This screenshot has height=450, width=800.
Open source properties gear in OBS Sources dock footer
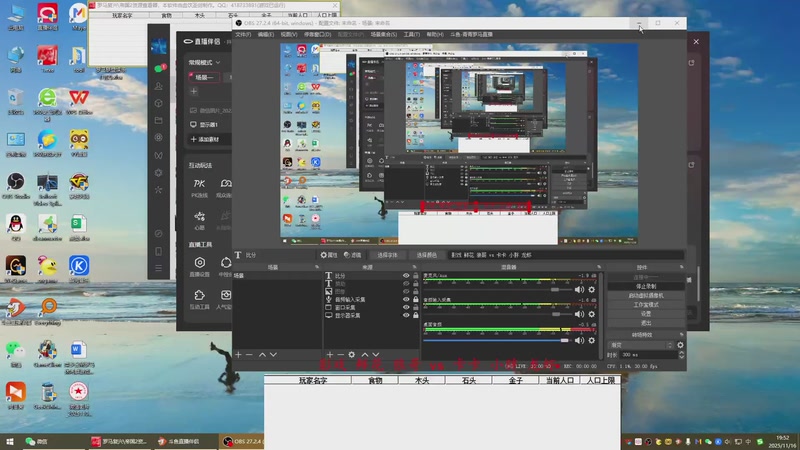pos(352,354)
